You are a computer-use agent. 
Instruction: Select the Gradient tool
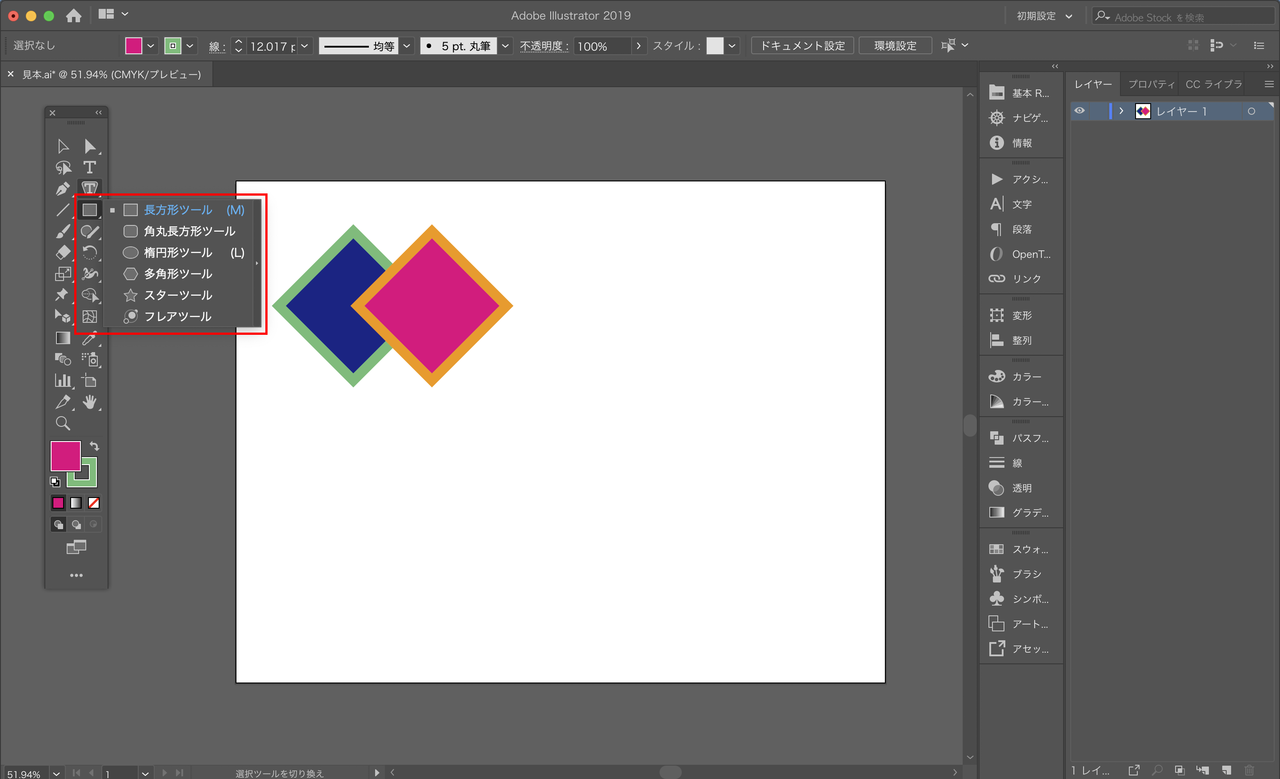coord(63,338)
